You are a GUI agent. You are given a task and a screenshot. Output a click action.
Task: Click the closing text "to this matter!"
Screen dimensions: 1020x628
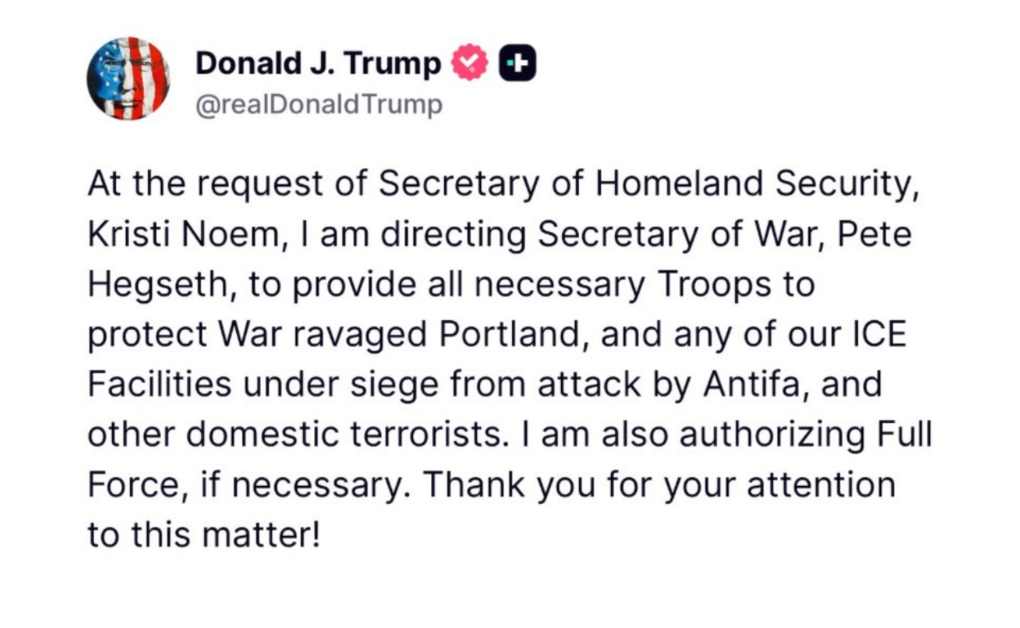(x=204, y=535)
